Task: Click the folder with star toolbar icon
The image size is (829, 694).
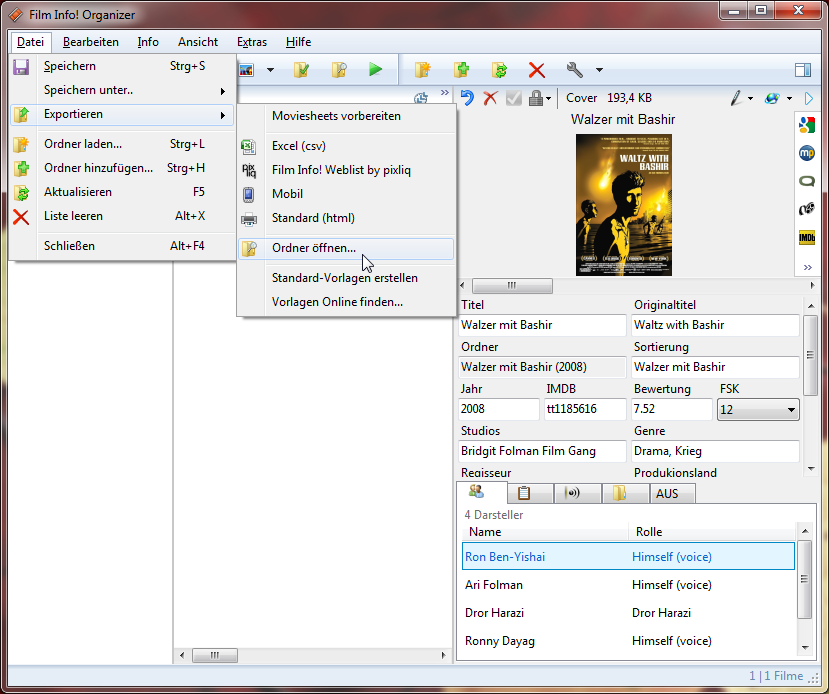Action: coord(422,69)
